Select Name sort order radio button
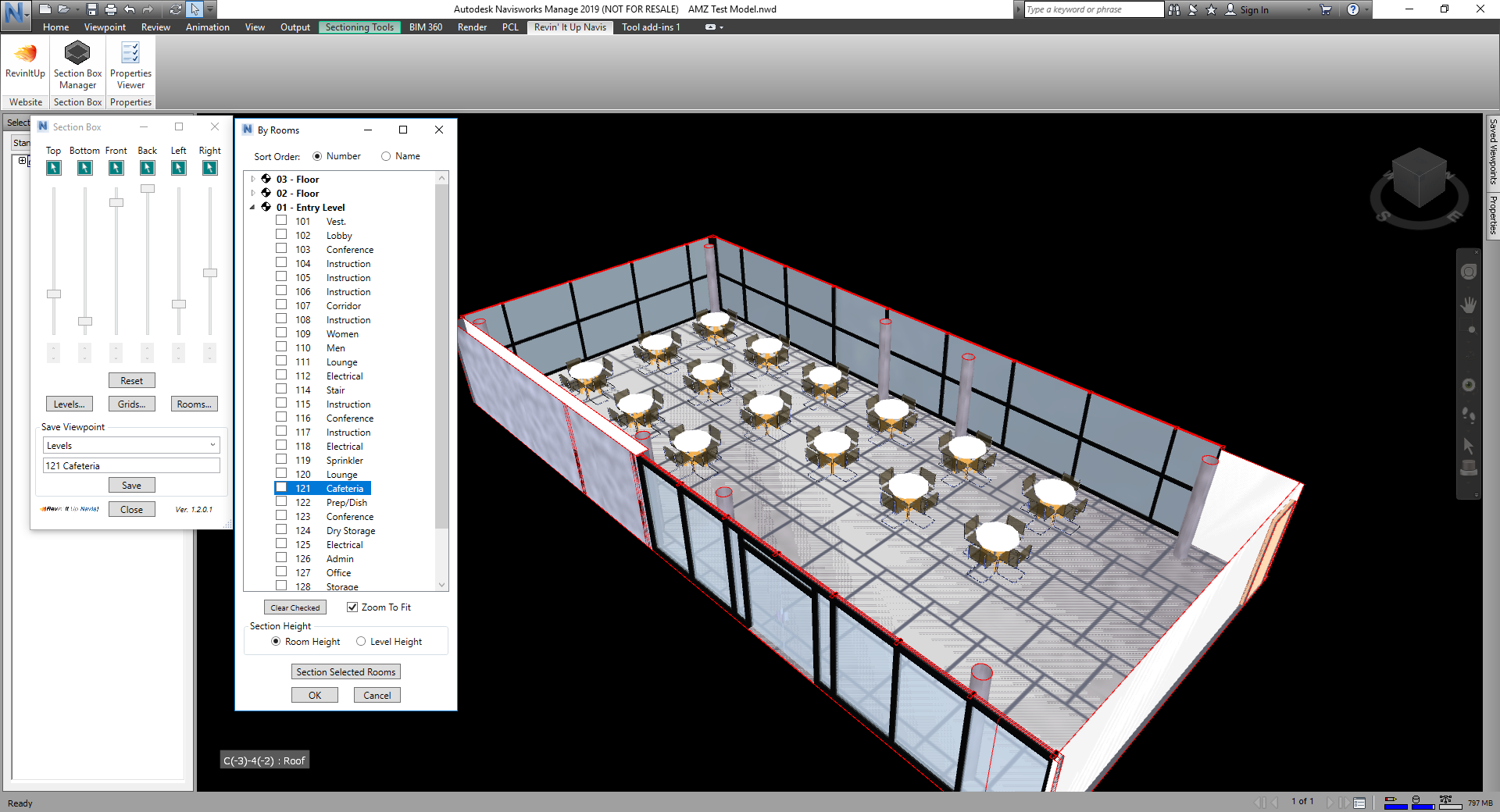 point(386,156)
